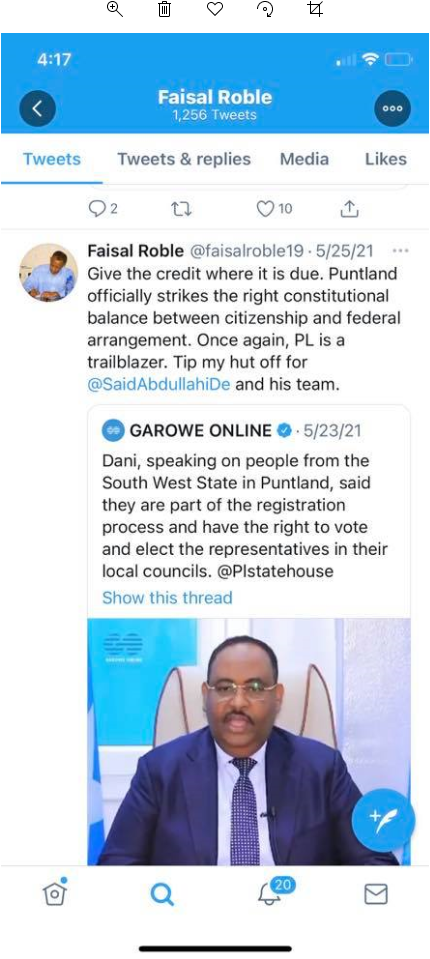Select the crop tool icon
Screen dimensions: 430x959
(x=315, y=9)
